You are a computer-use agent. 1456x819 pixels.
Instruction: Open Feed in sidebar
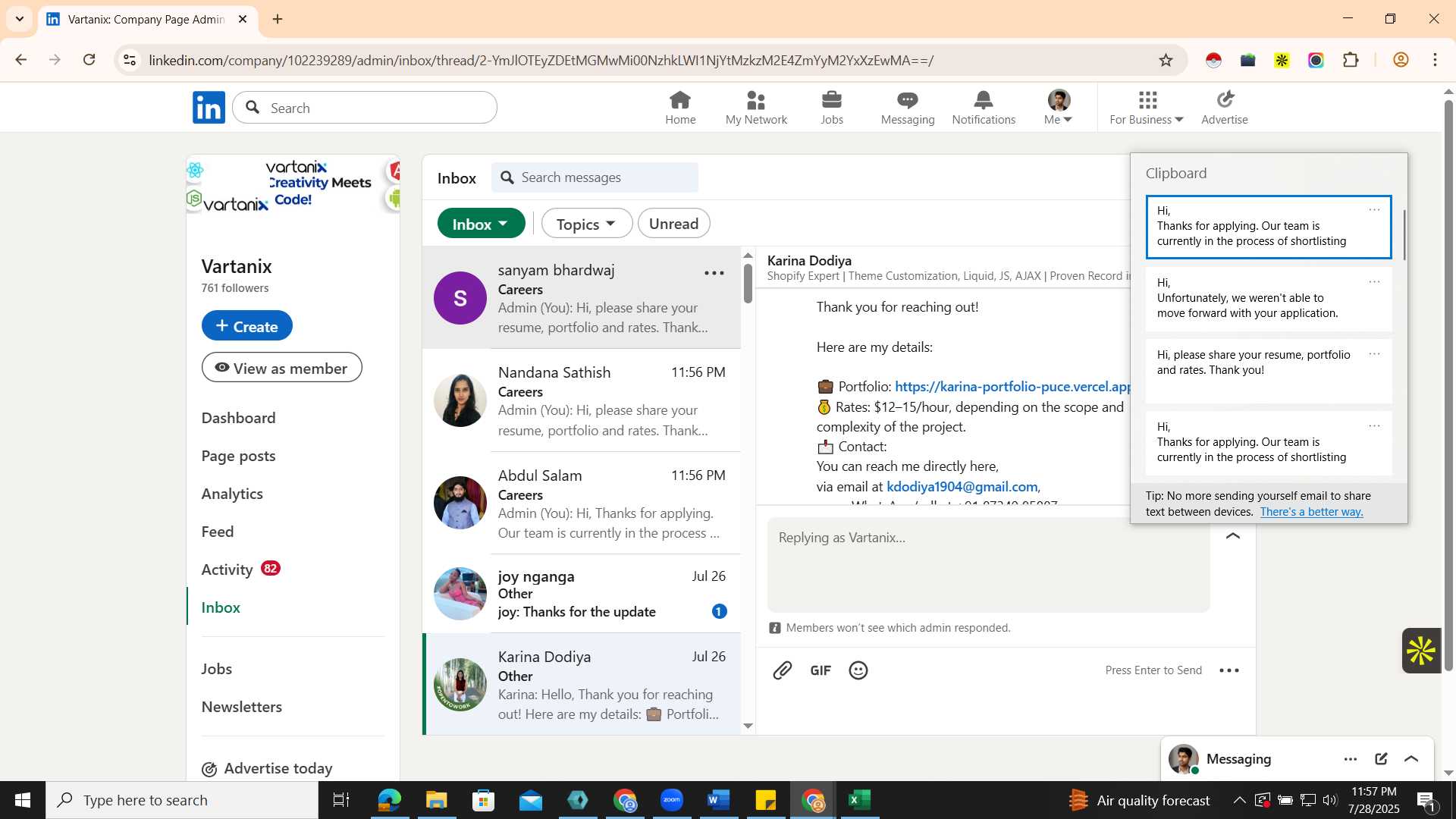pos(218,532)
